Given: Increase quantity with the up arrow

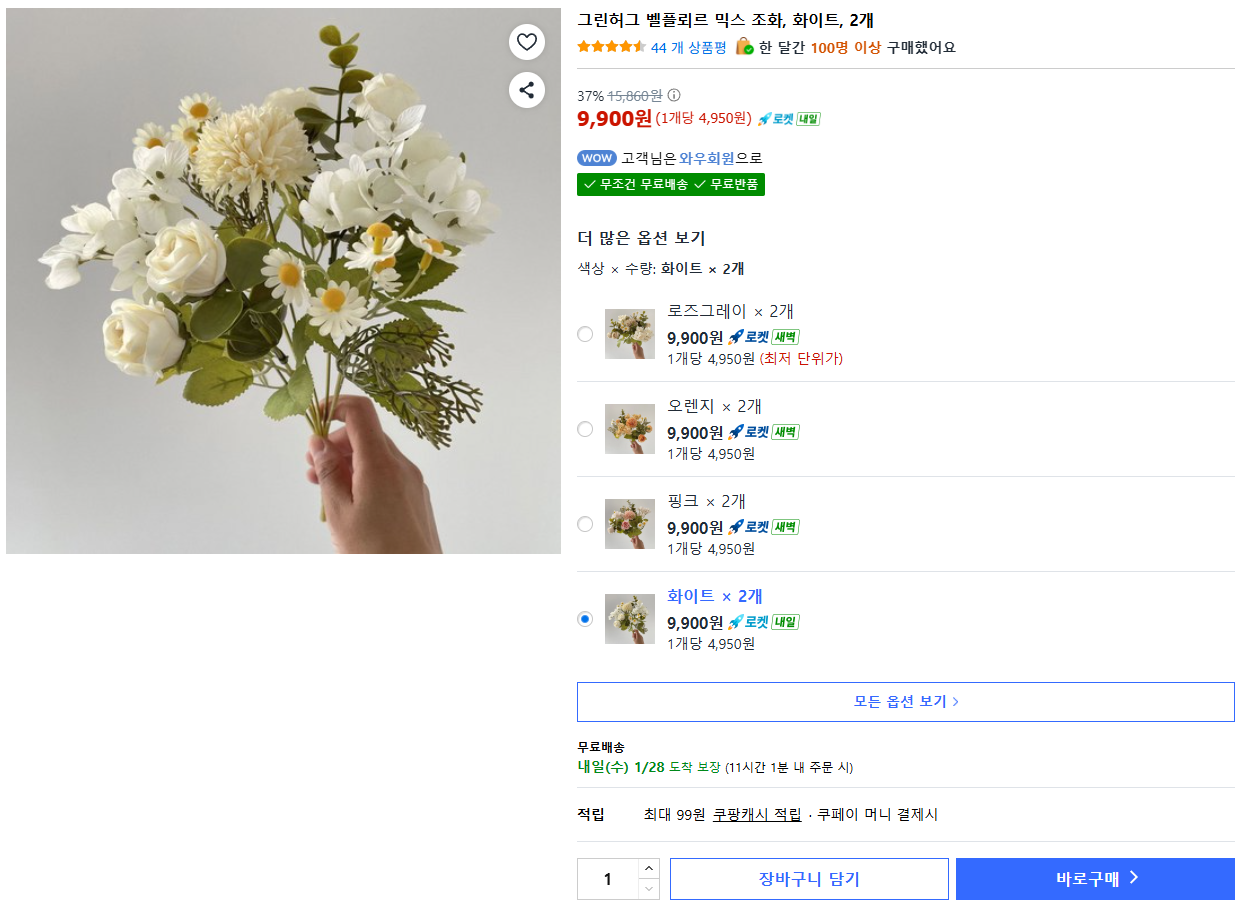Looking at the screenshot, I should (x=649, y=869).
